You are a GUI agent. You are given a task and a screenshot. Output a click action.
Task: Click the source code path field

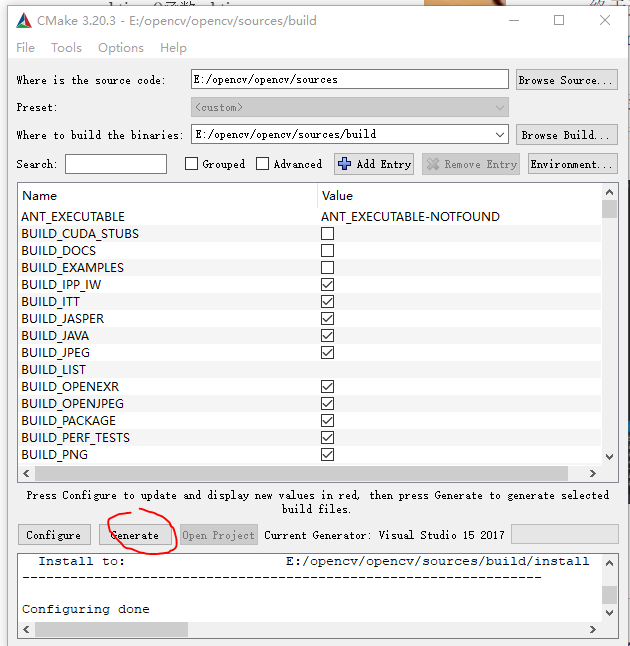349,80
